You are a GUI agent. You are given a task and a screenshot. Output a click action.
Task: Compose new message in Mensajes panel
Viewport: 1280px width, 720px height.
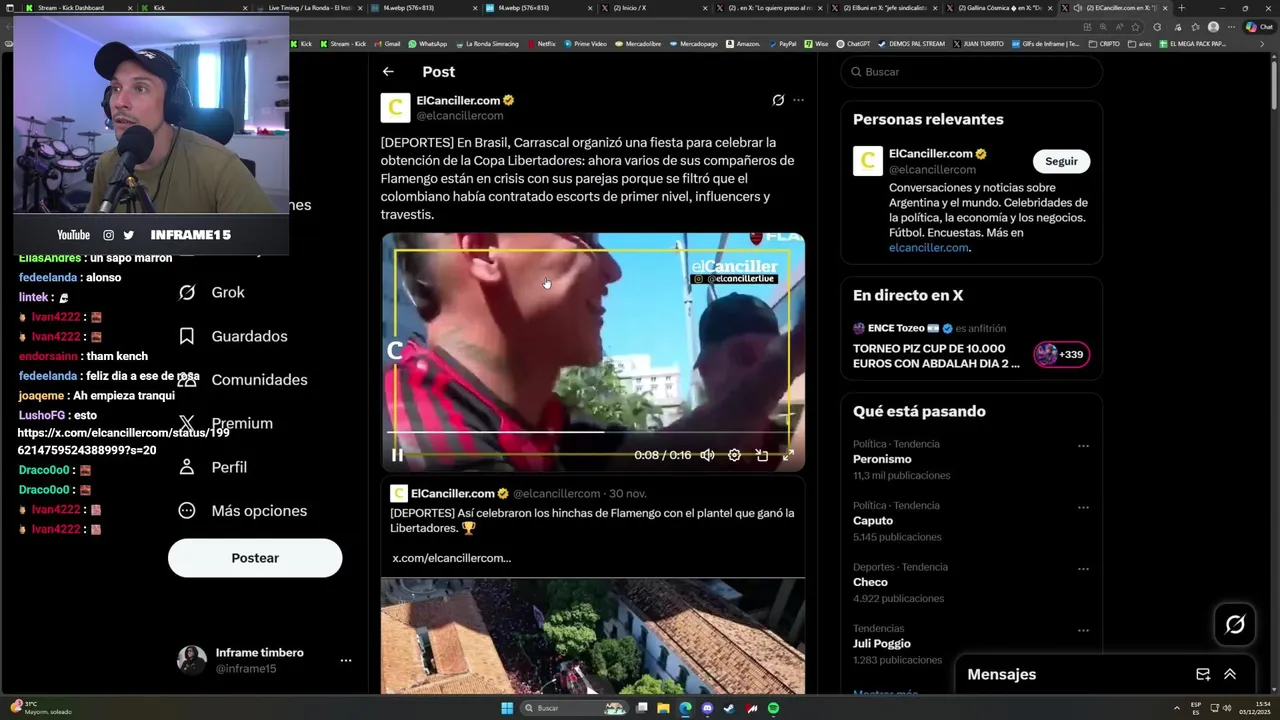coord(1203,675)
